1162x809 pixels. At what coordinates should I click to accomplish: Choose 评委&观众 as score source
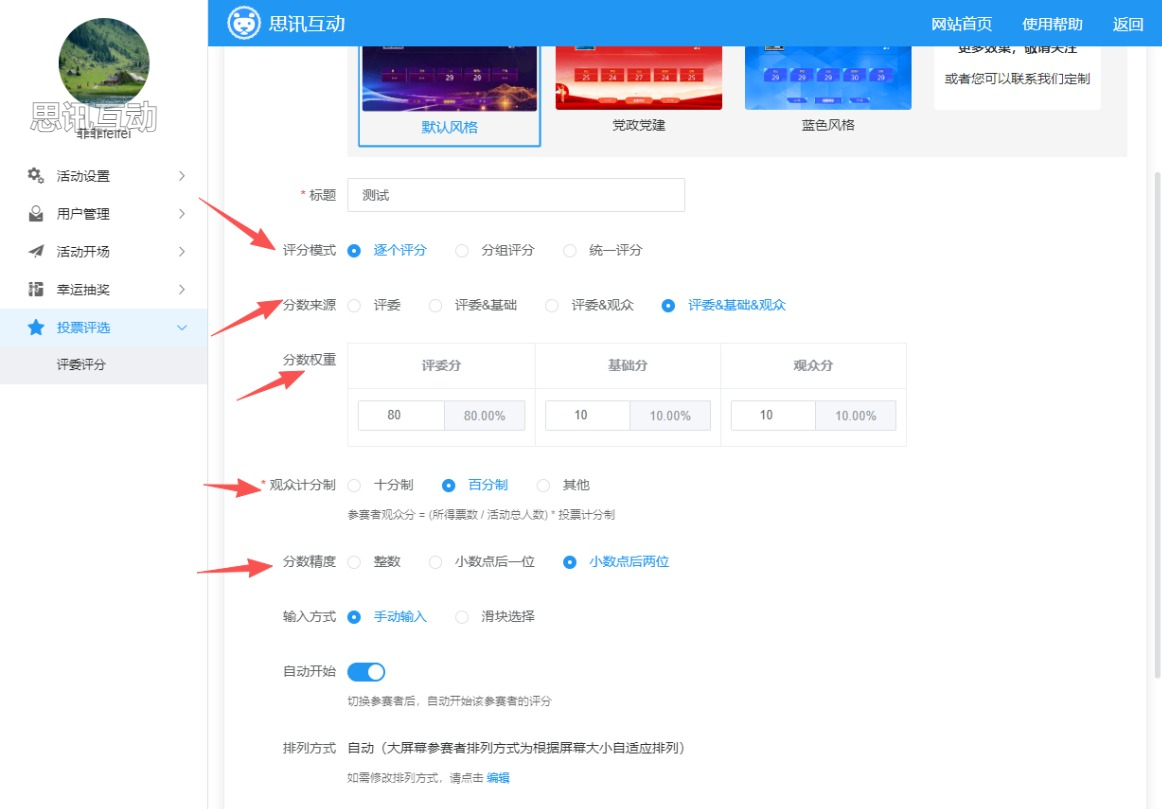click(552, 306)
